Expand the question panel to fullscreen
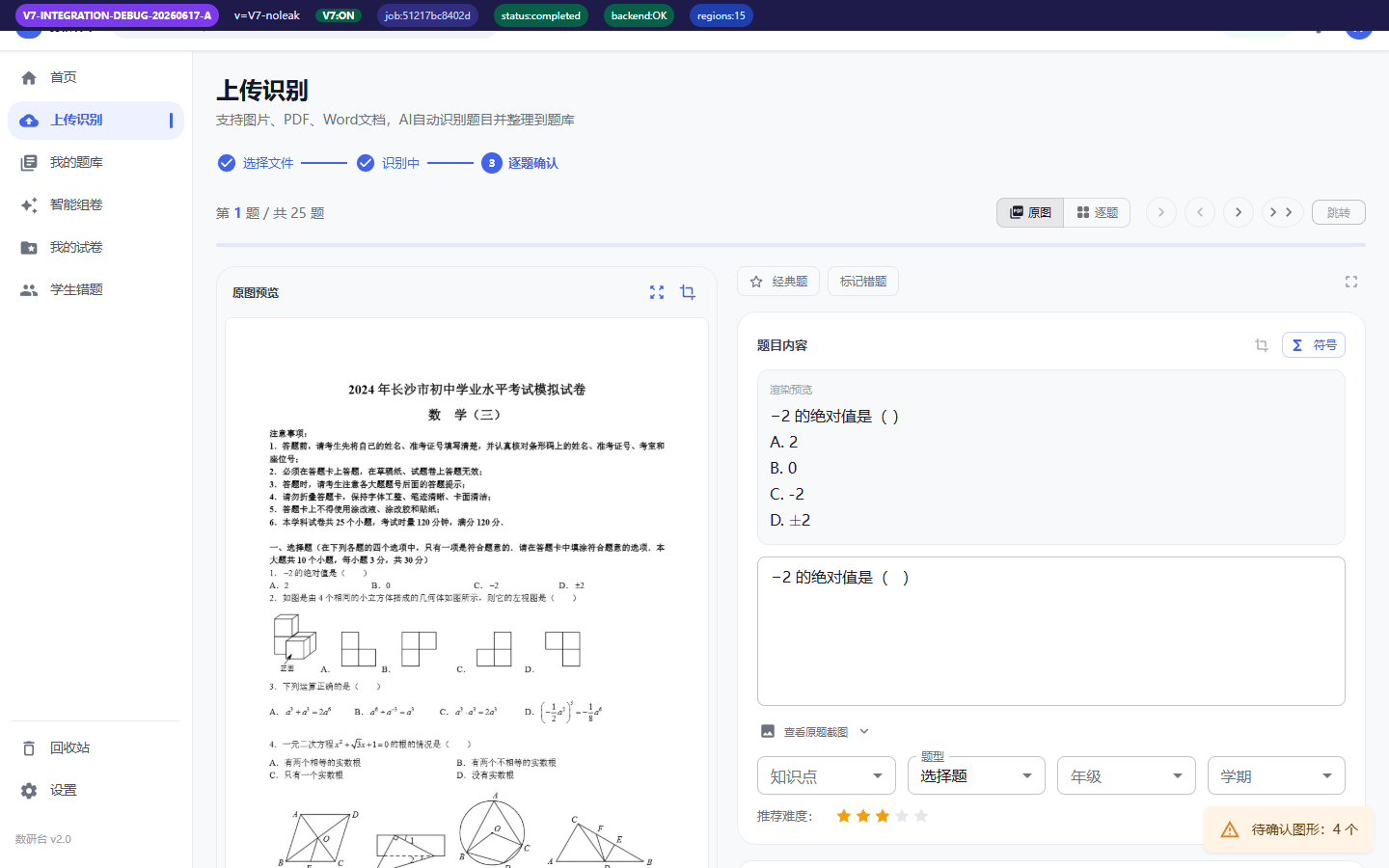 tap(1351, 282)
